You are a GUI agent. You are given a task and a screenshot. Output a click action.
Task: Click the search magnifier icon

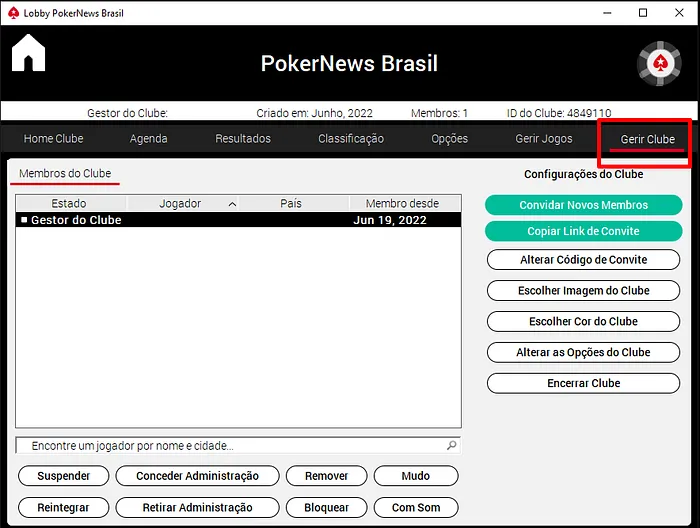coord(451,445)
